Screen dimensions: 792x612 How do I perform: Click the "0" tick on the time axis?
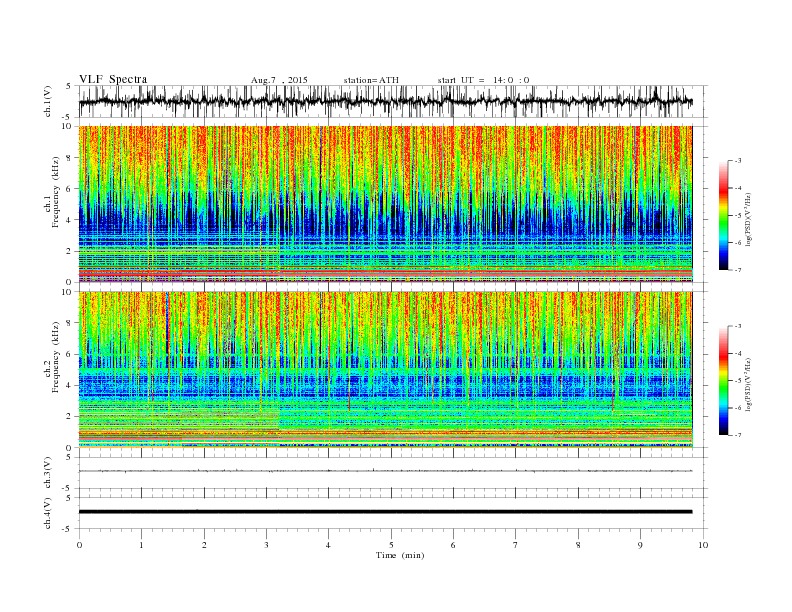pos(79,545)
